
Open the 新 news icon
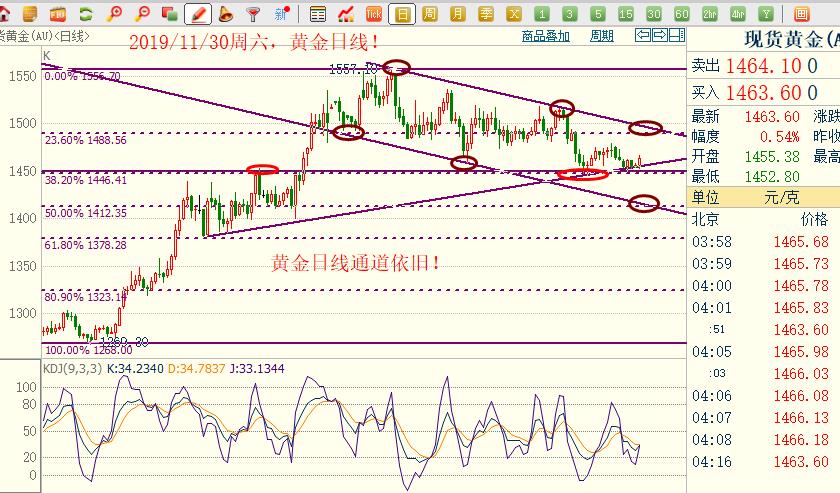(x=282, y=14)
